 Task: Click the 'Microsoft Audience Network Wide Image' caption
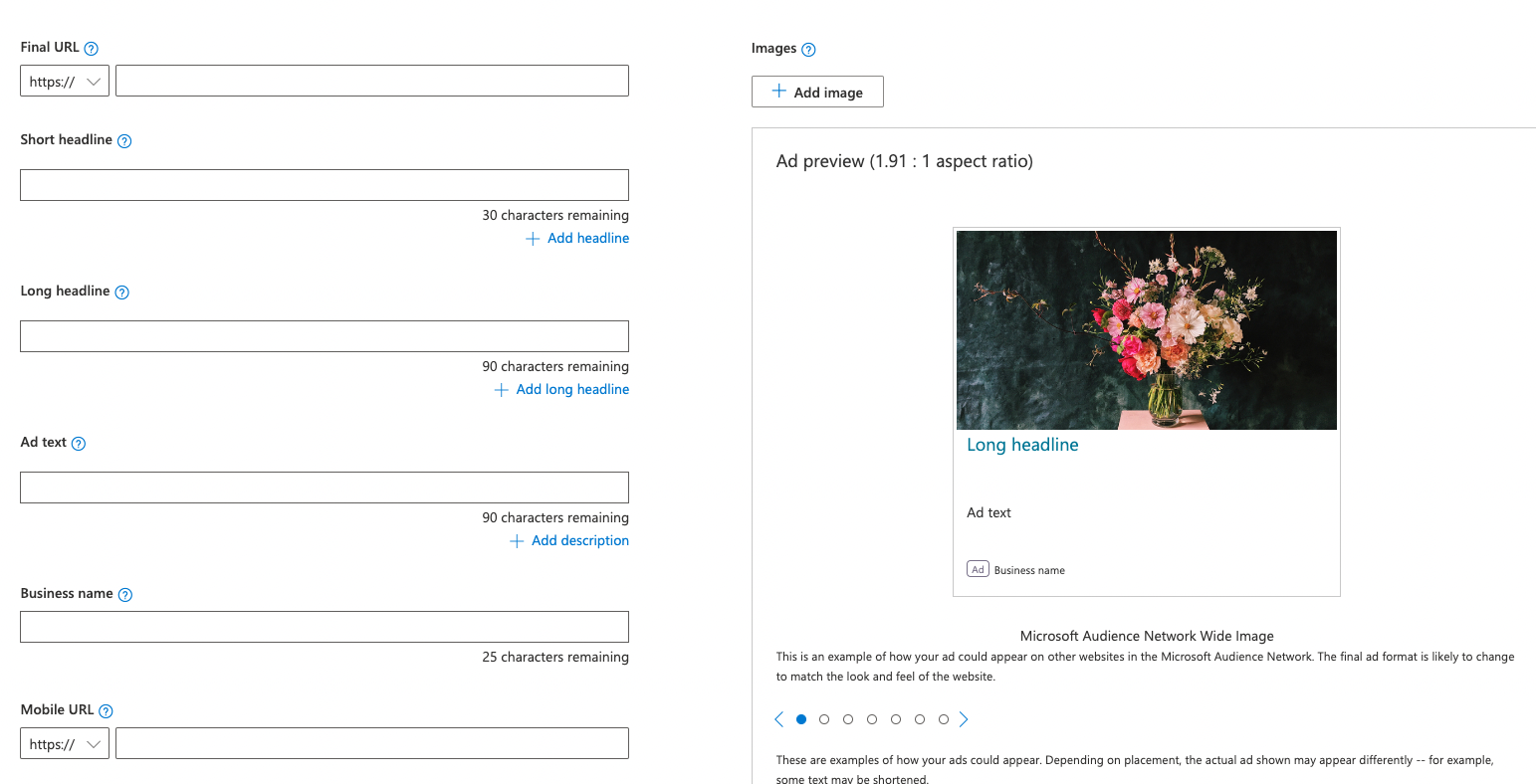pos(1147,636)
